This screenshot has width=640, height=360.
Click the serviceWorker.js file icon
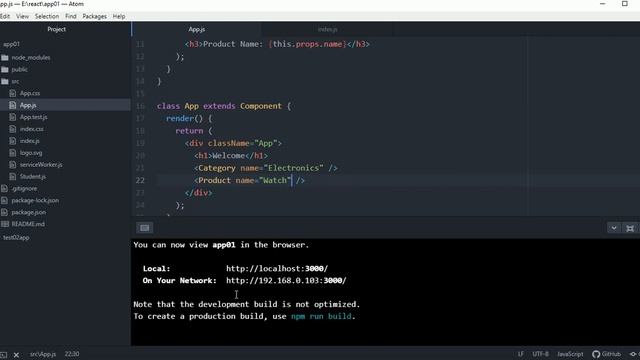tap(13, 164)
